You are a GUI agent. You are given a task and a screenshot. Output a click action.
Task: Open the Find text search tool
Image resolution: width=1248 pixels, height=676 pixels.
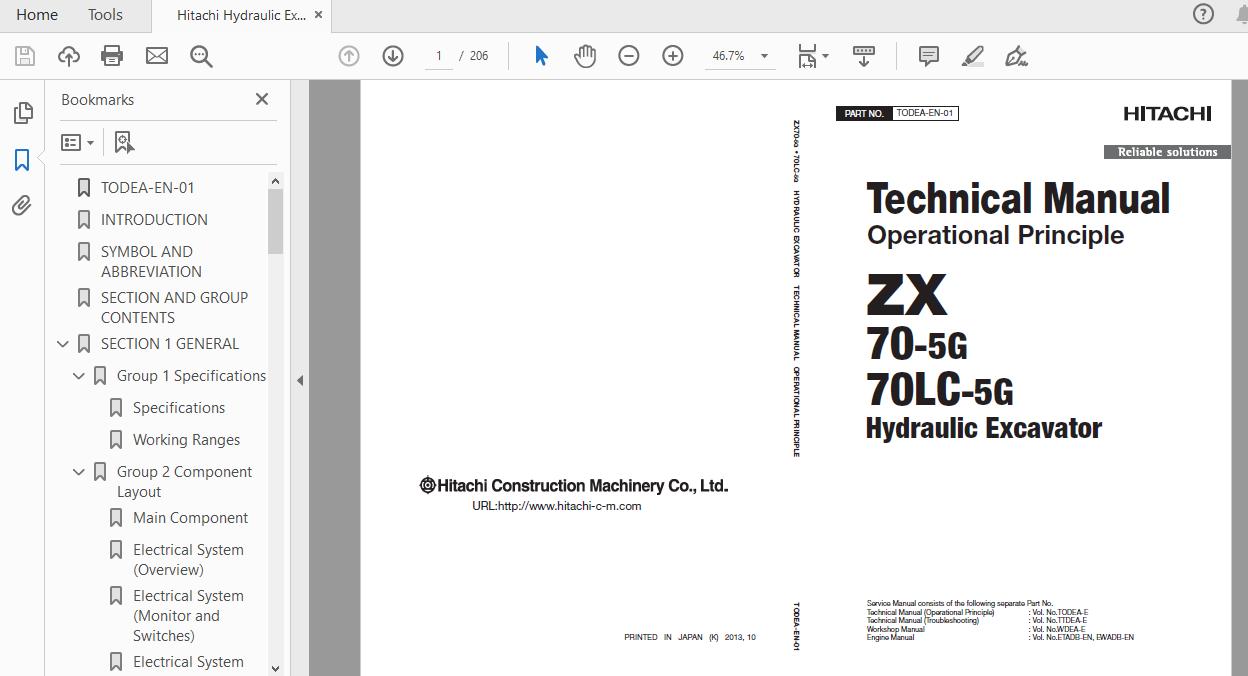tap(201, 56)
